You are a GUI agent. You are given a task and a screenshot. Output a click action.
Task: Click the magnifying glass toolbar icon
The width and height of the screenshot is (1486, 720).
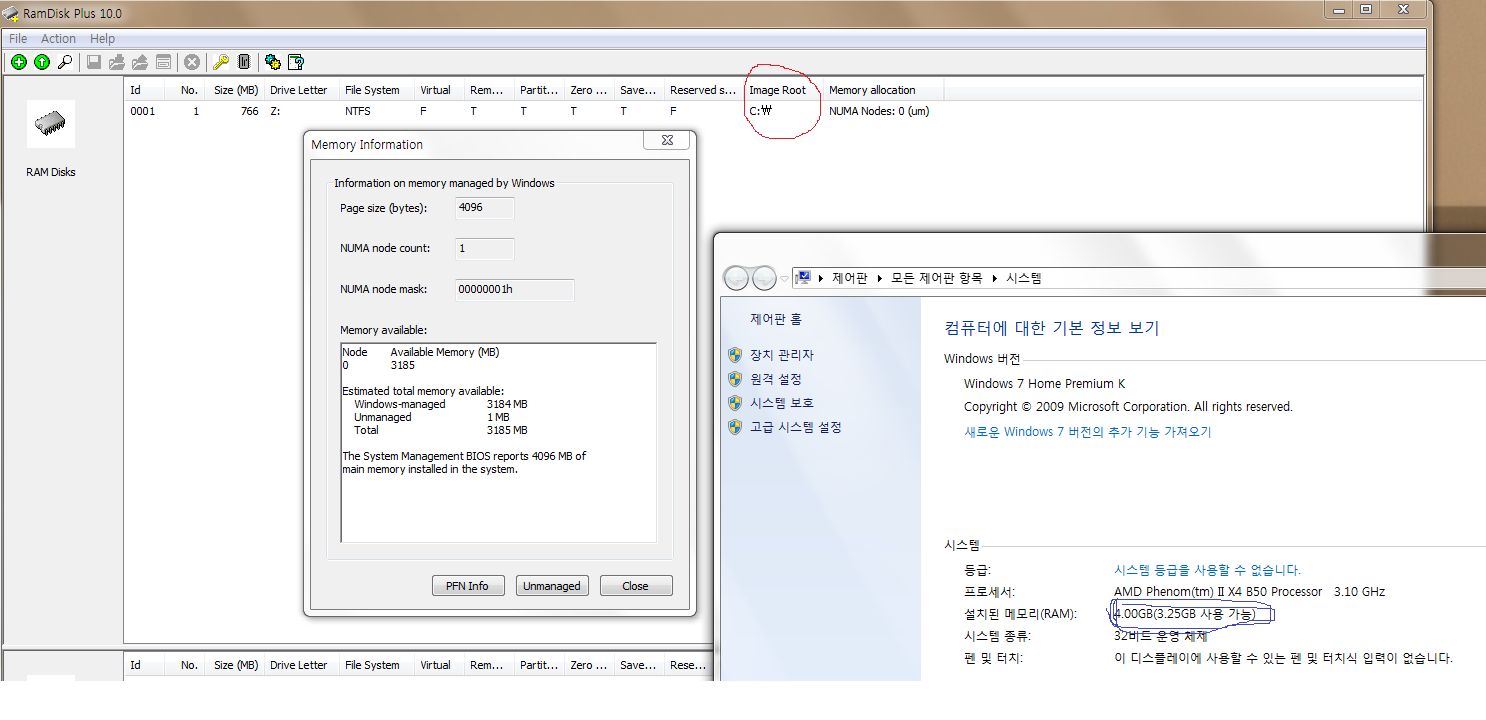point(65,62)
